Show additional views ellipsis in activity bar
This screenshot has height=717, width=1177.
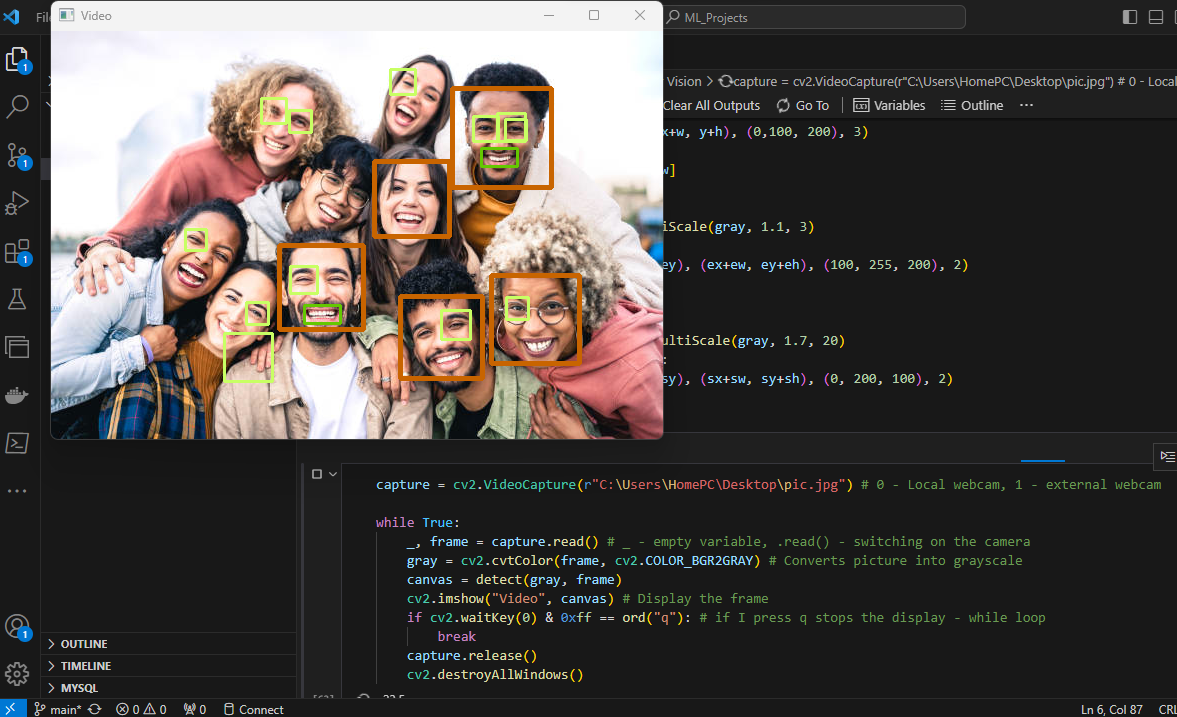[17, 491]
